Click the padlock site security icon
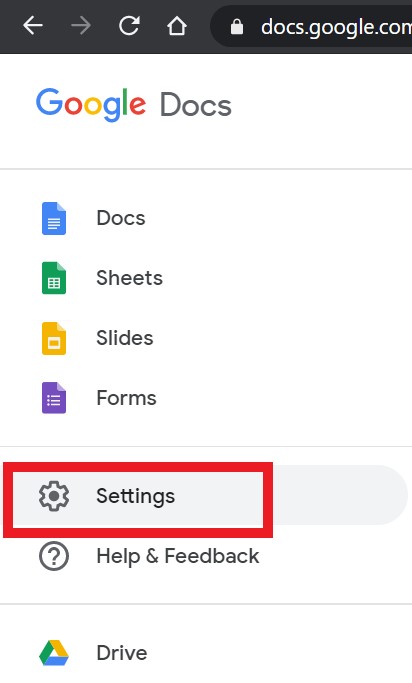 [237, 27]
